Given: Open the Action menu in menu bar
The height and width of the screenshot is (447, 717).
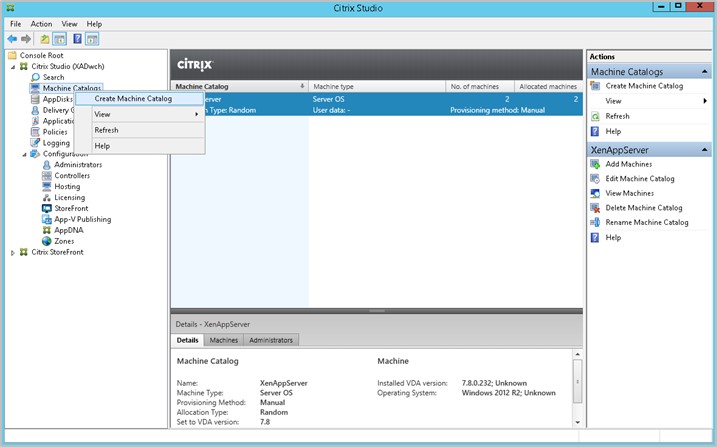Looking at the screenshot, I should (x=41, y=23).
